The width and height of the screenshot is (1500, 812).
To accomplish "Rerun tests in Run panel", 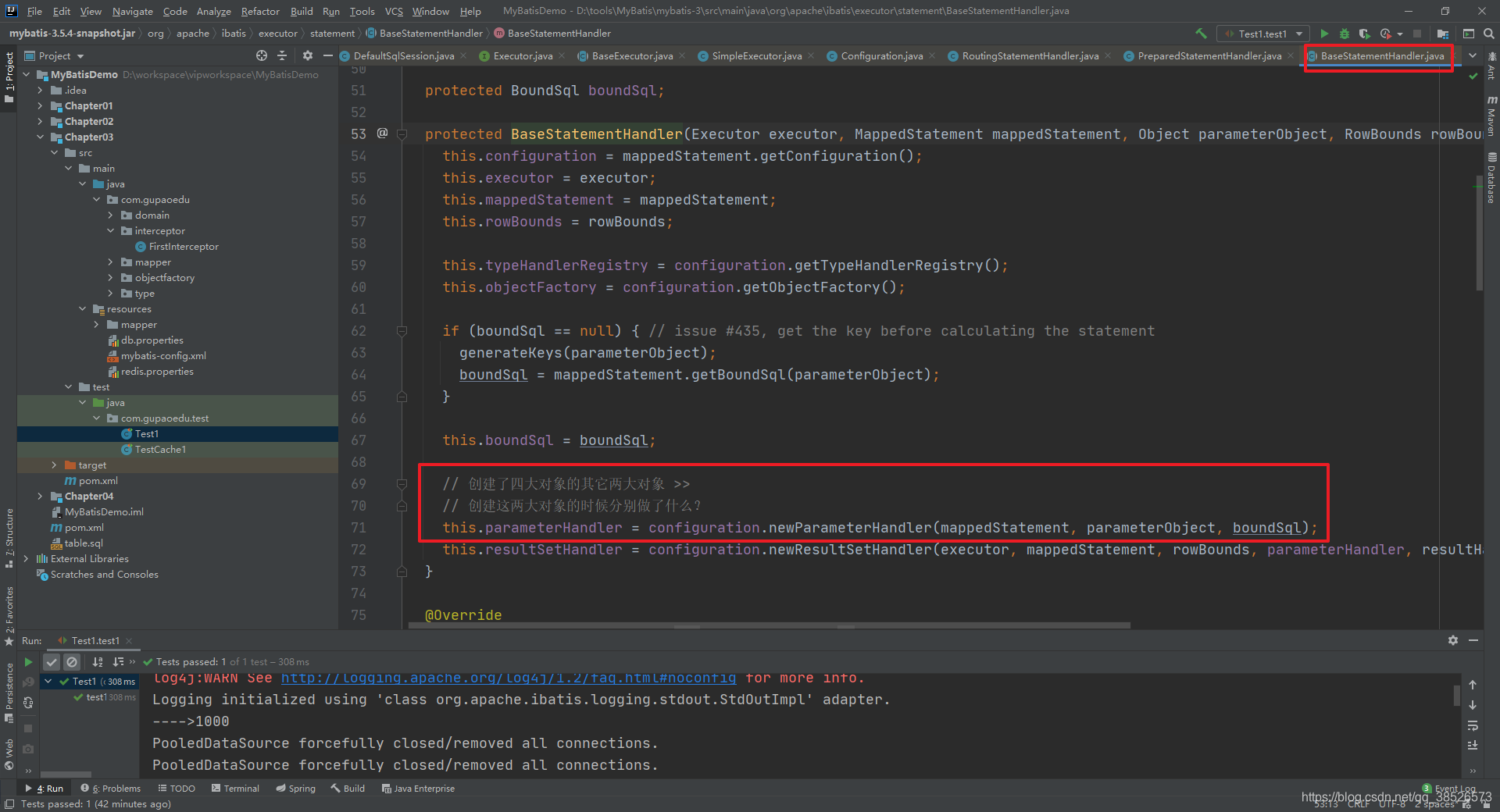I will (x=28, y=662).
